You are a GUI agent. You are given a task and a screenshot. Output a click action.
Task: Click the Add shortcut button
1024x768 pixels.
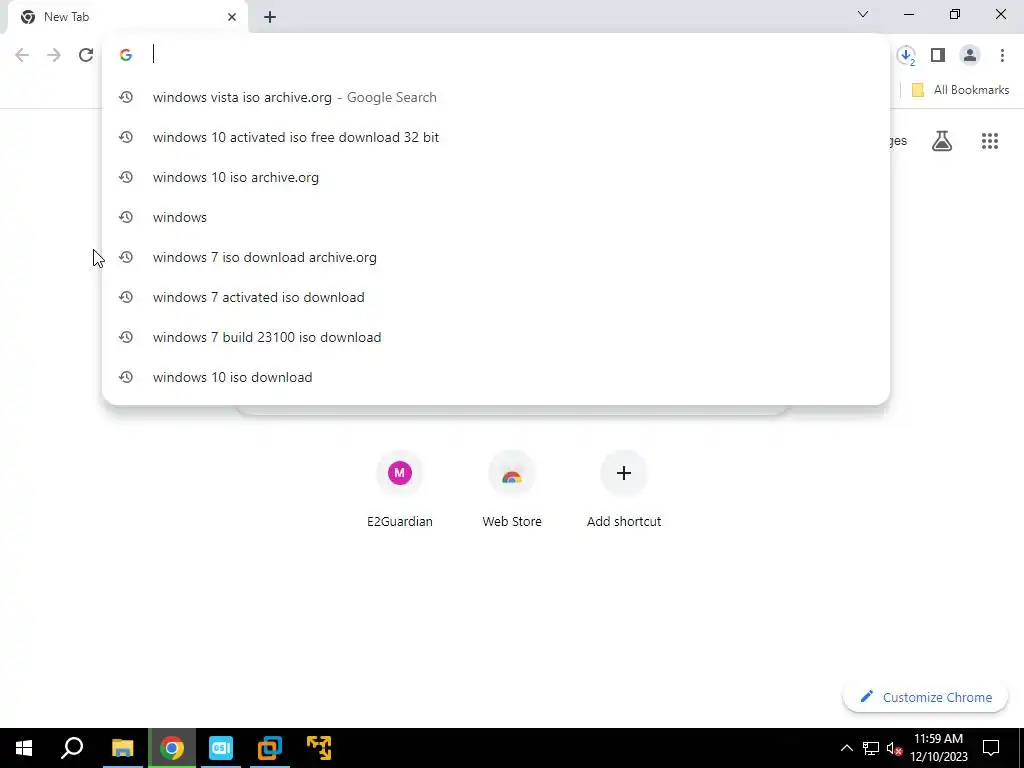click(x=624, y=488)
